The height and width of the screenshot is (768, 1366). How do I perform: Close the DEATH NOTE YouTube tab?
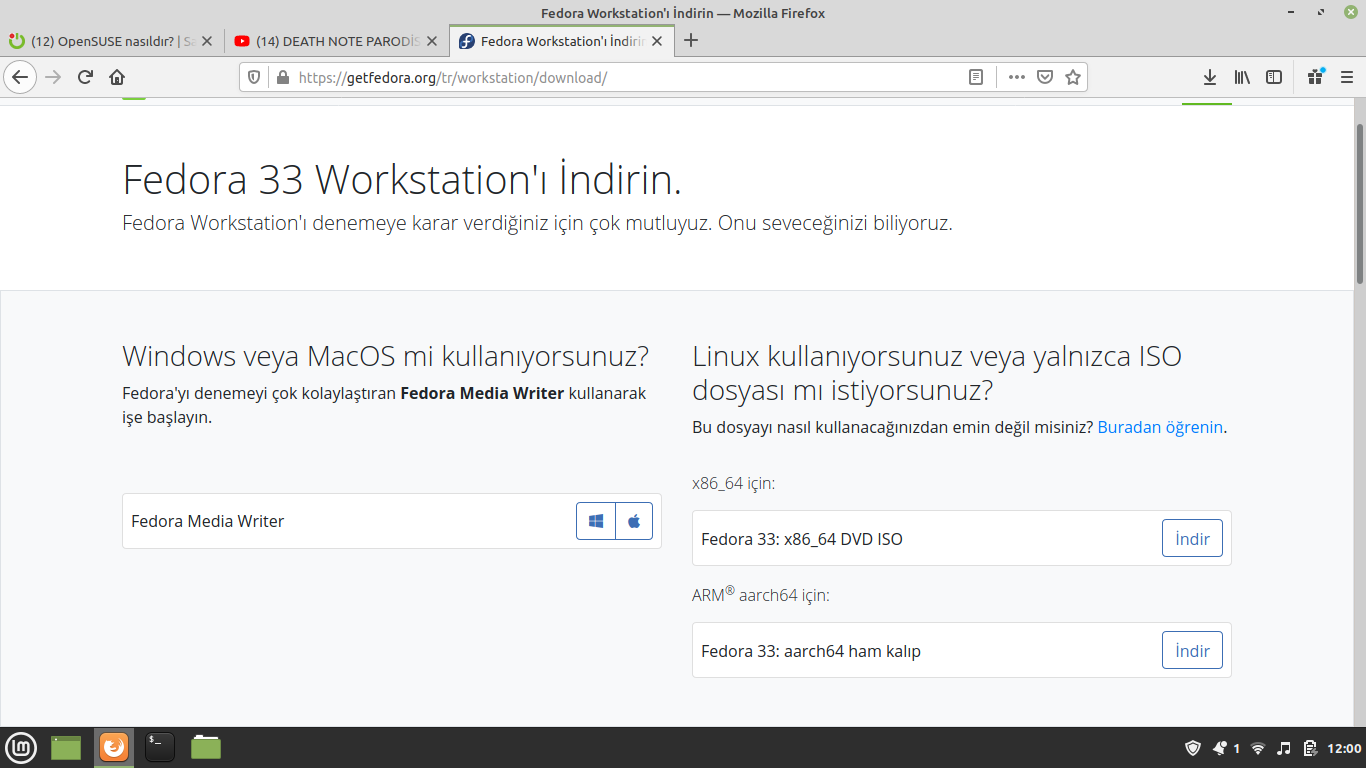(x=432, y=41)
